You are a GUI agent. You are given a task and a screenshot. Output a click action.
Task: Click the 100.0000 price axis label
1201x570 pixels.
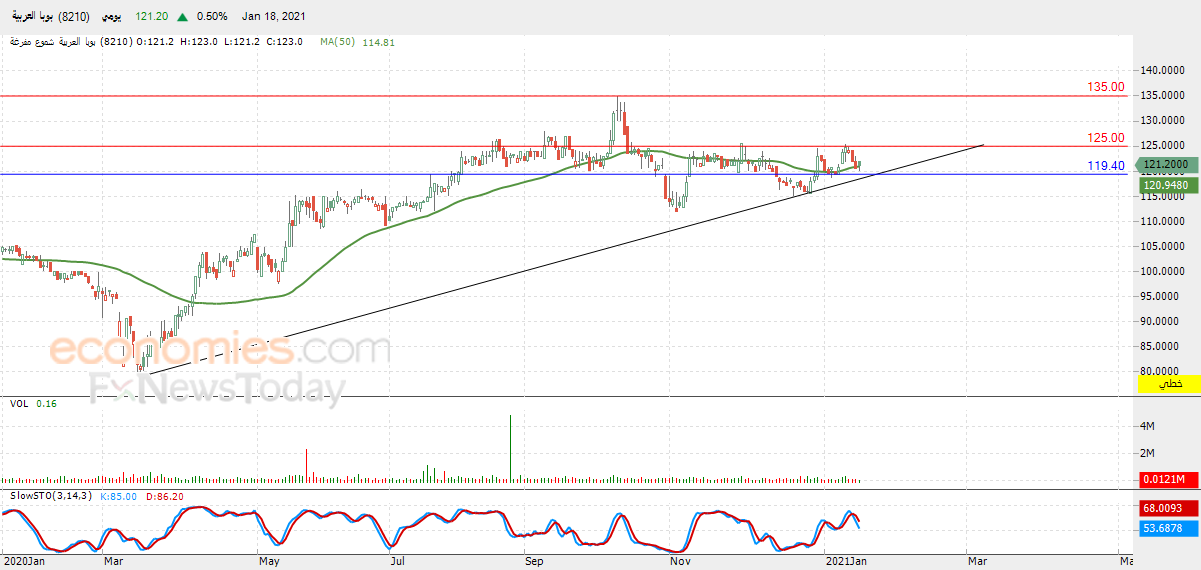point(1163,271)
